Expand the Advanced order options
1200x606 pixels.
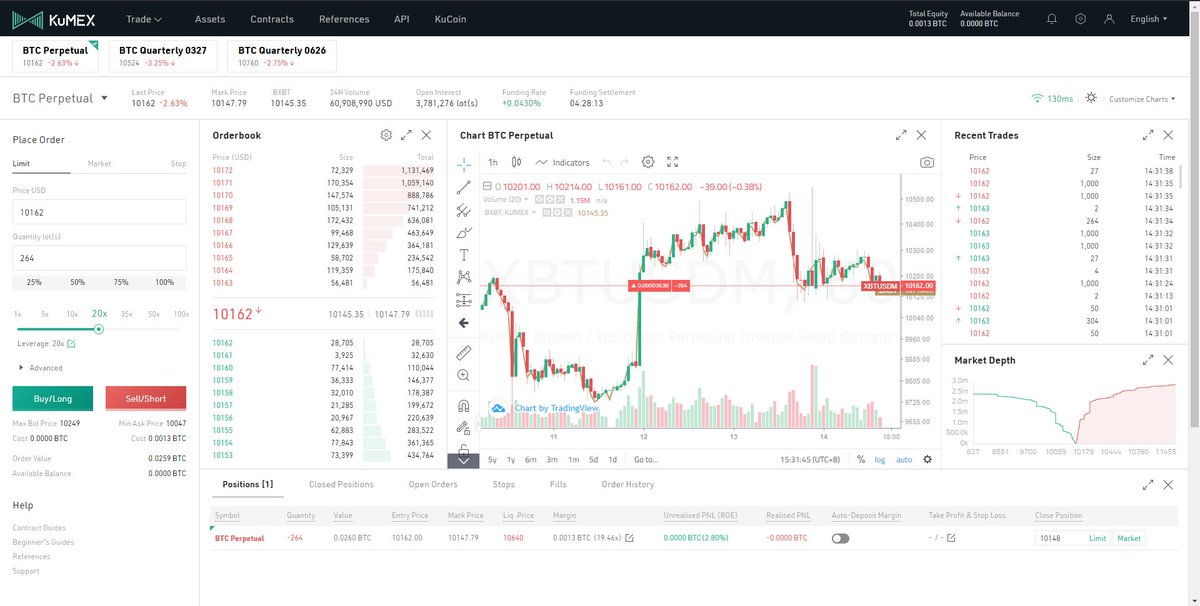(x=40, y=368)
